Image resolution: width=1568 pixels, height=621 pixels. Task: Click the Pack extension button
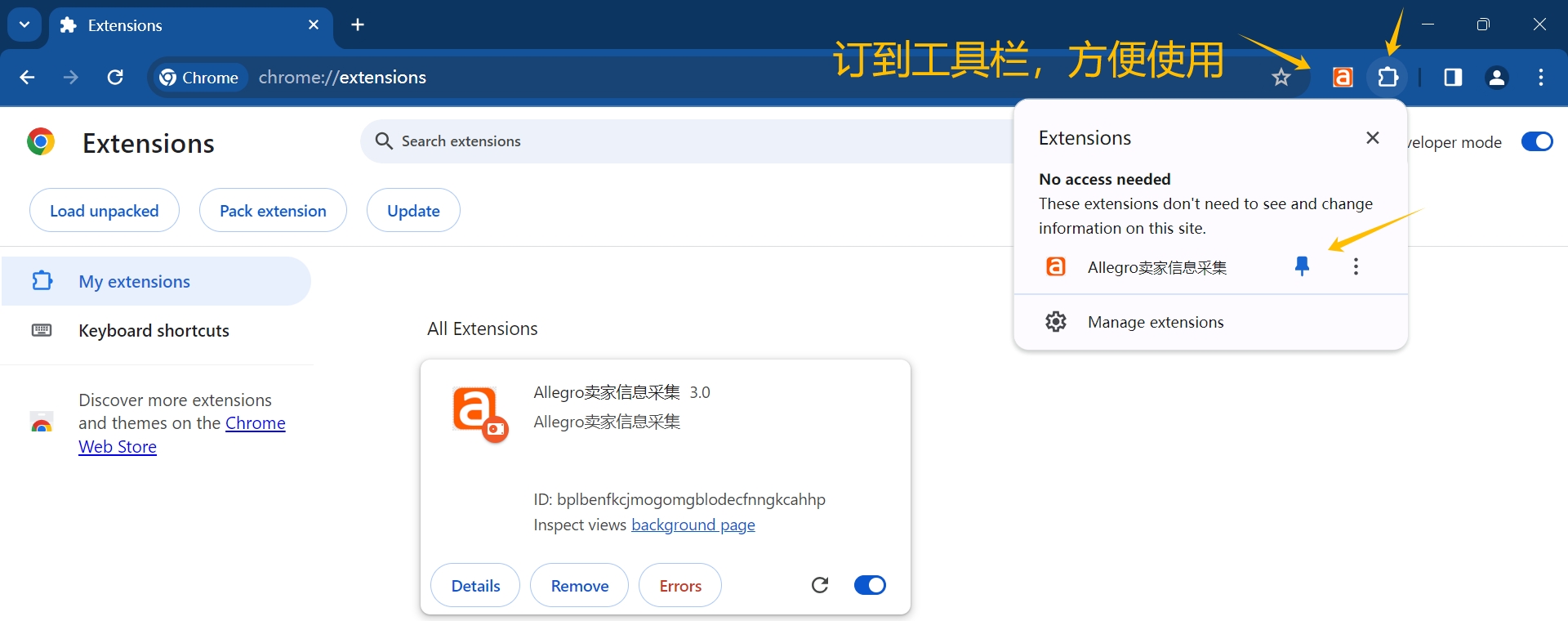[273, 211]
